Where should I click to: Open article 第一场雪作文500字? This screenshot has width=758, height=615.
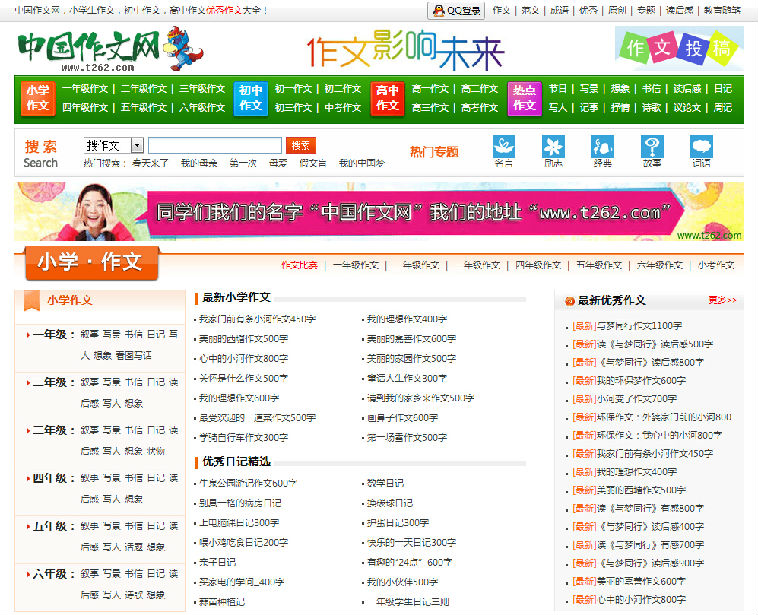[407, 438]
